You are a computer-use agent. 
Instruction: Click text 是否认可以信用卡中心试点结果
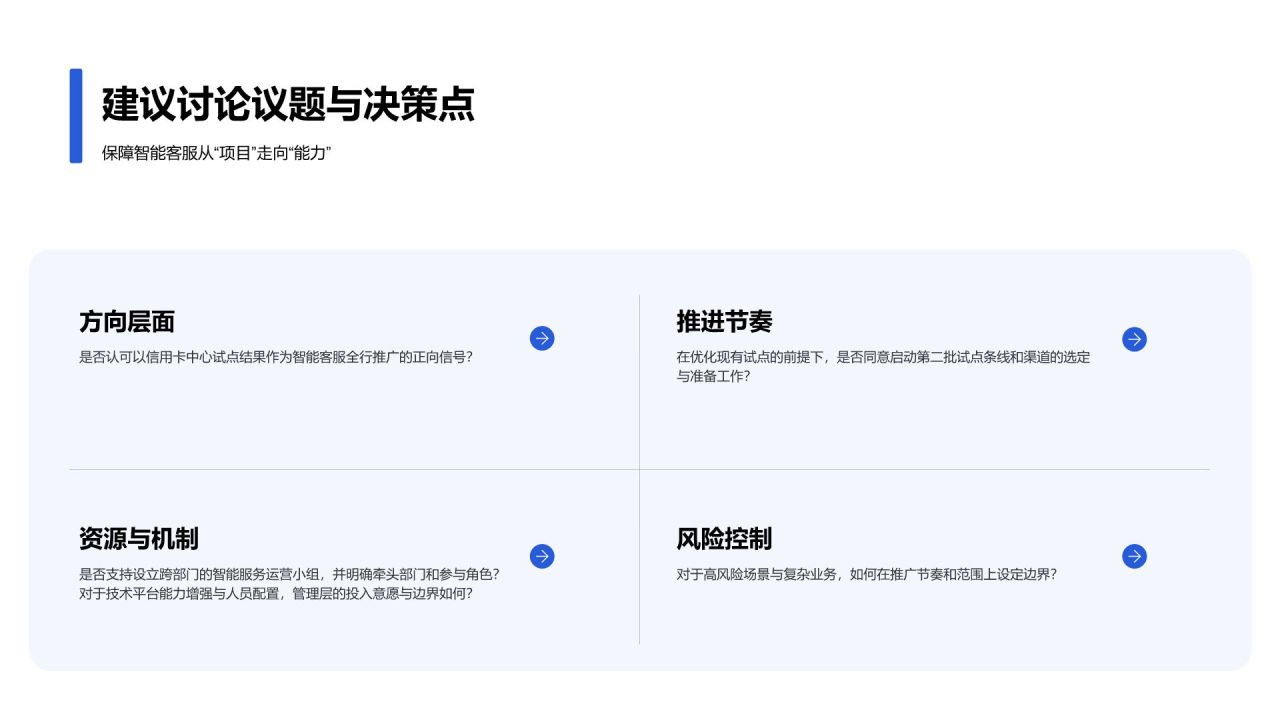[x=171, y=357]
